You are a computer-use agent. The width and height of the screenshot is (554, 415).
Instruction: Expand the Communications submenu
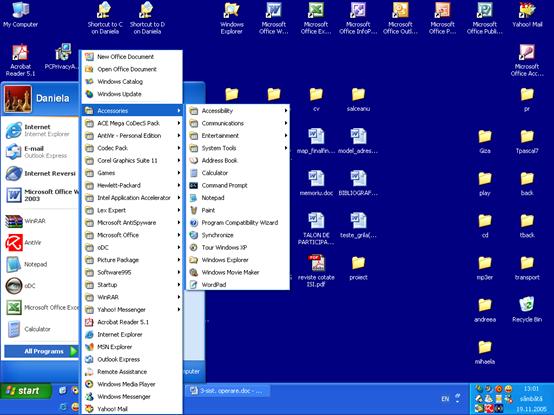coord(238,123)
